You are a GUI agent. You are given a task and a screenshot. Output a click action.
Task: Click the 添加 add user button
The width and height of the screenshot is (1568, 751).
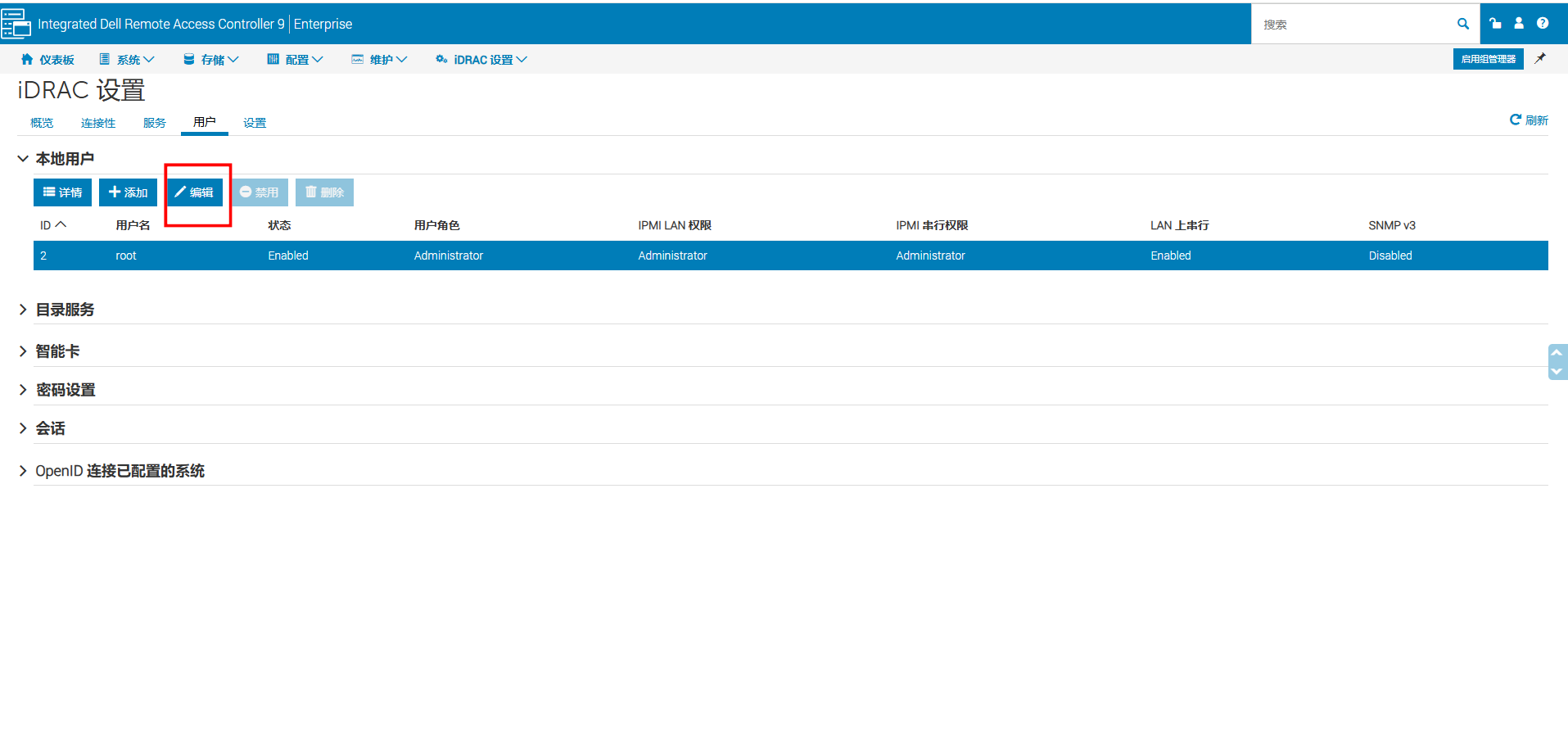click(128, 192)
